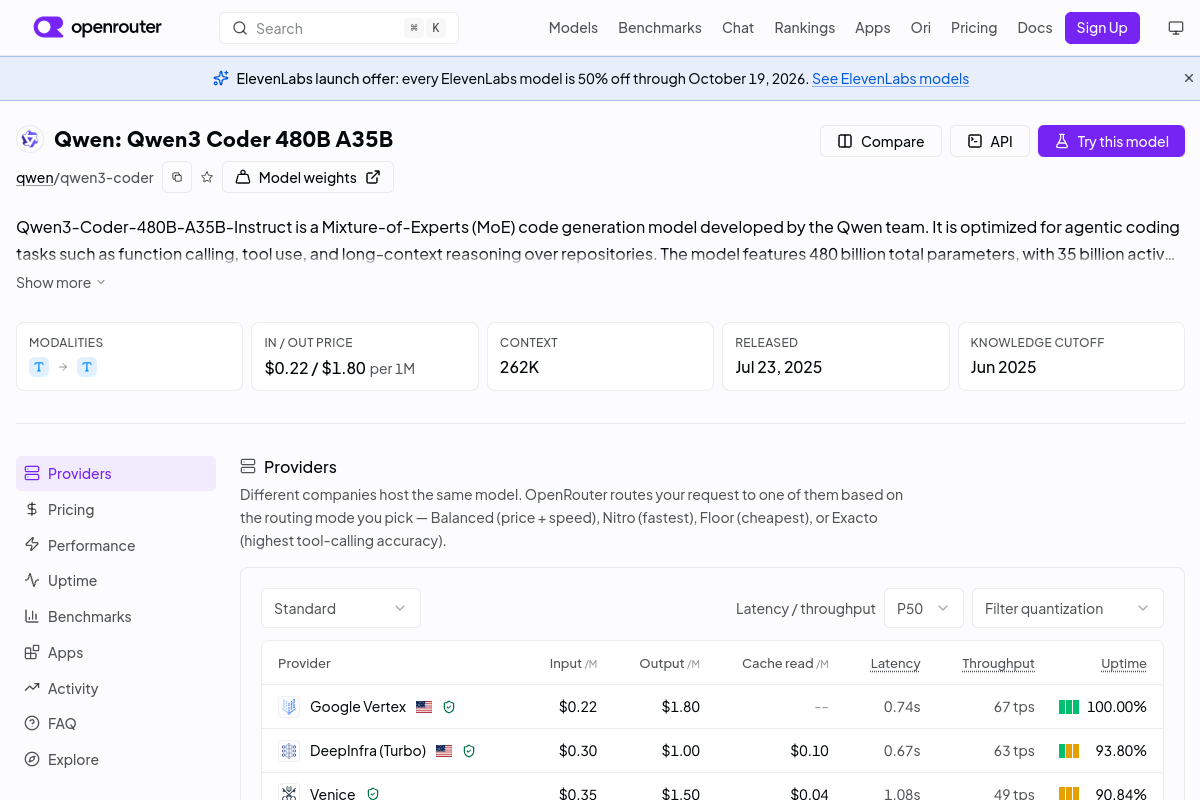Select Apps in the sidebar

click(x=116, y=652)
